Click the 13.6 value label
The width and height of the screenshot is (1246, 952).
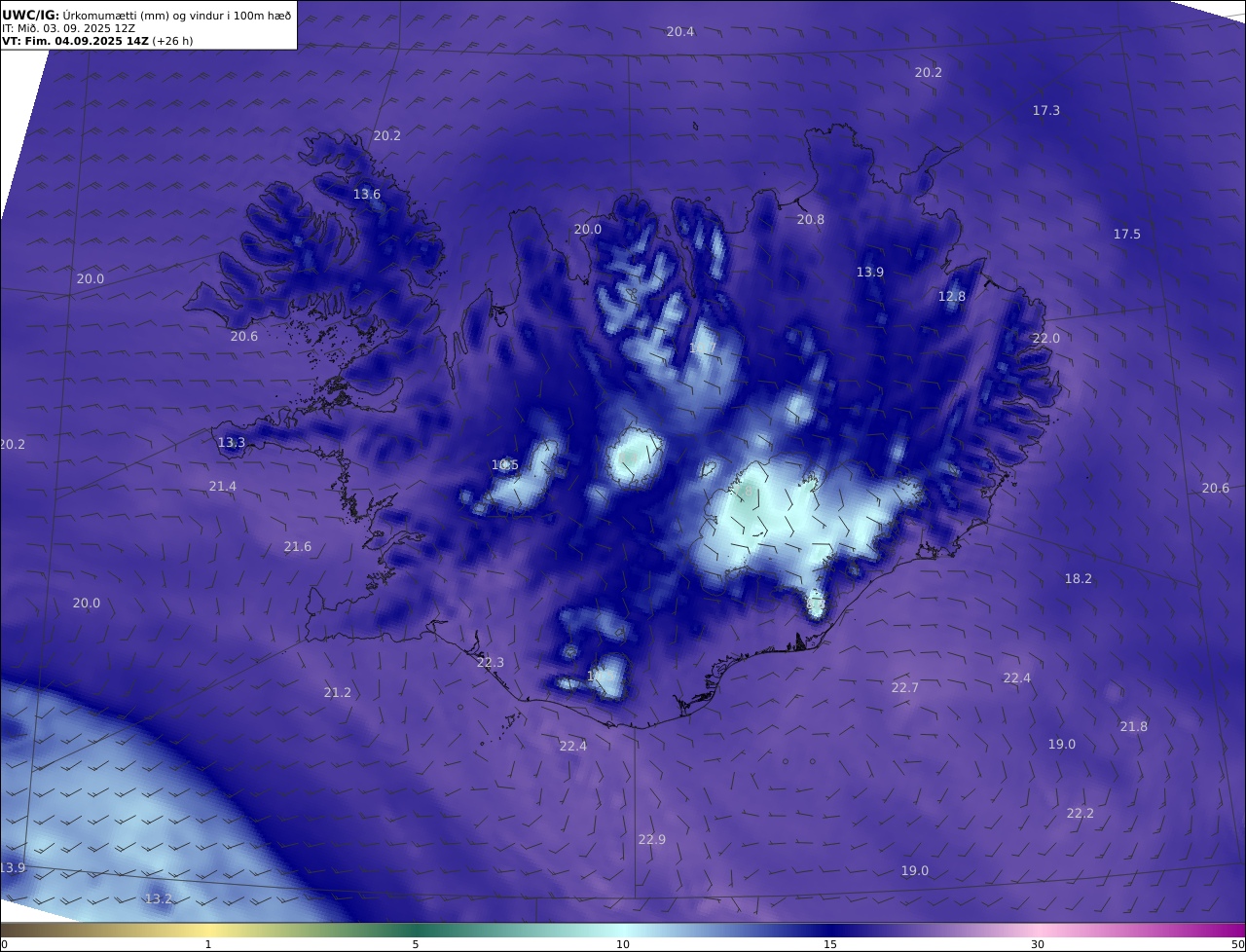click(x=367, y=195)
